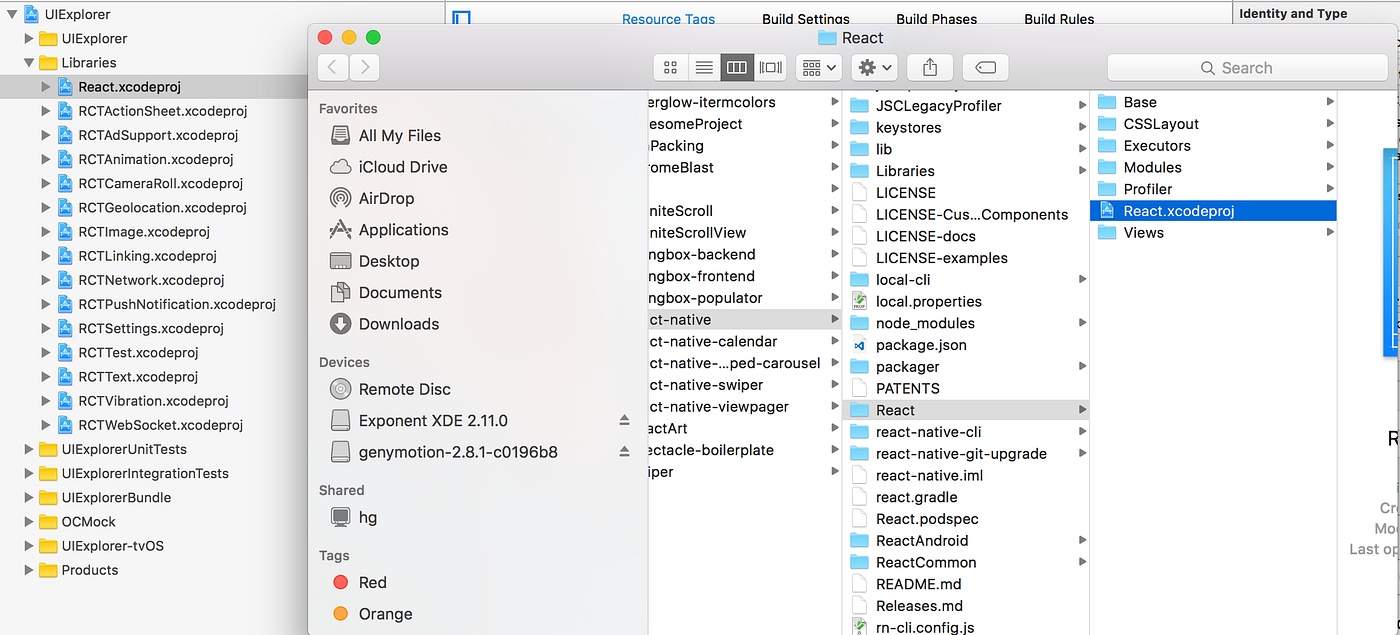Switch Finder to Cover Flow view

(770, 67)
